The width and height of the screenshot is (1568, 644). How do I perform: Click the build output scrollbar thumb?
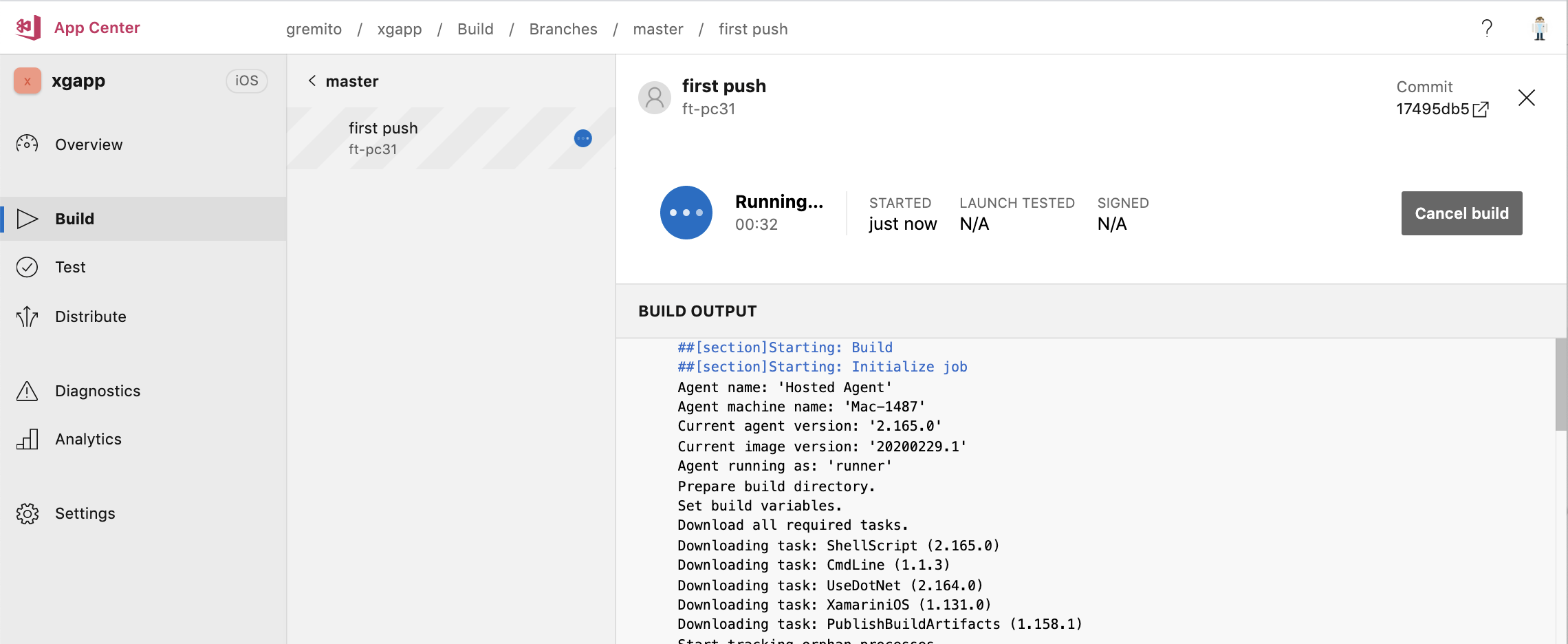[1561, 384]
